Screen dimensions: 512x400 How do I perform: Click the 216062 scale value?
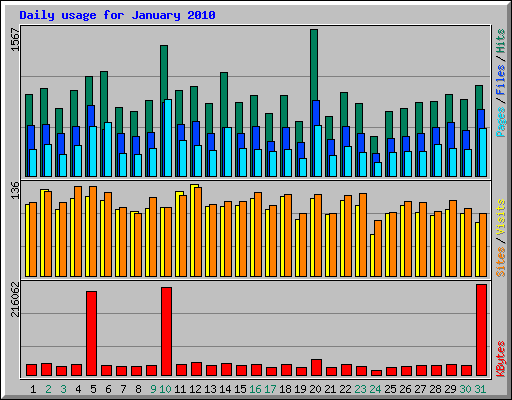(x=15, y=299)
